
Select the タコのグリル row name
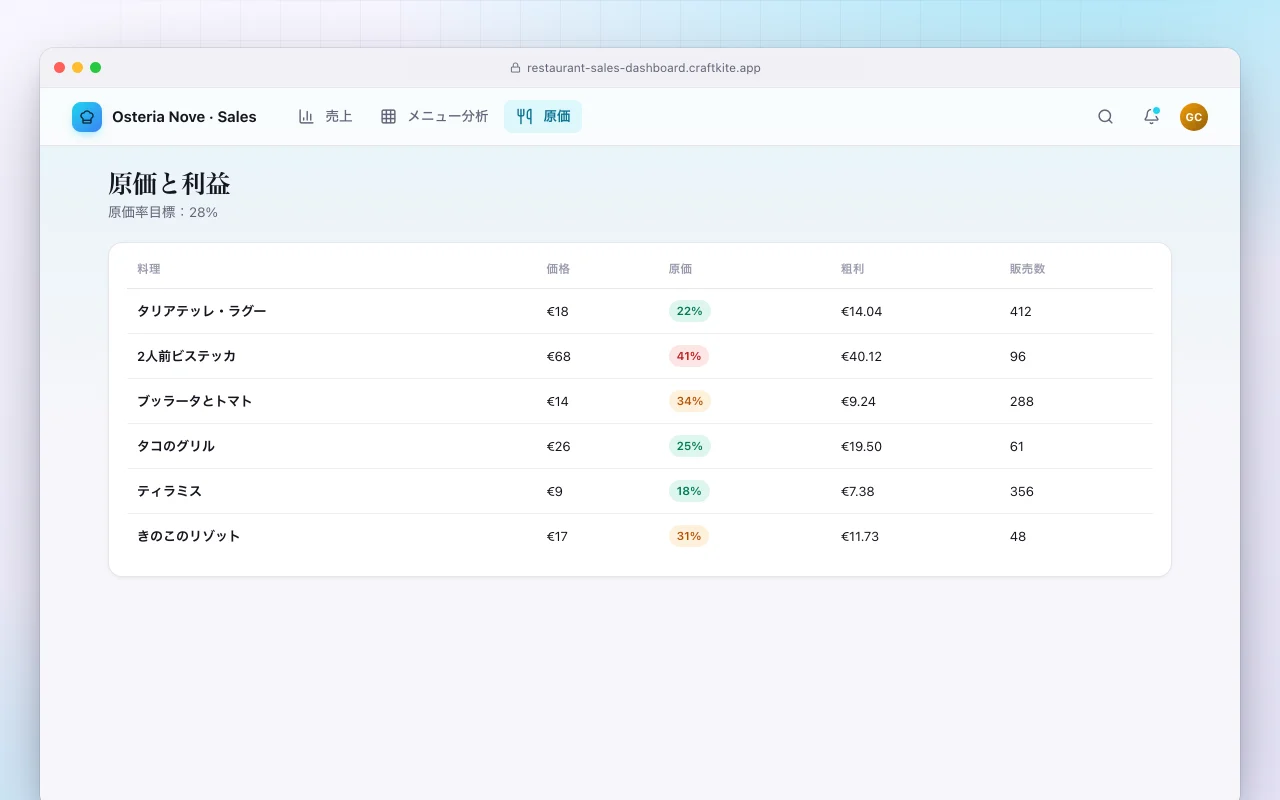pos(176,446)
